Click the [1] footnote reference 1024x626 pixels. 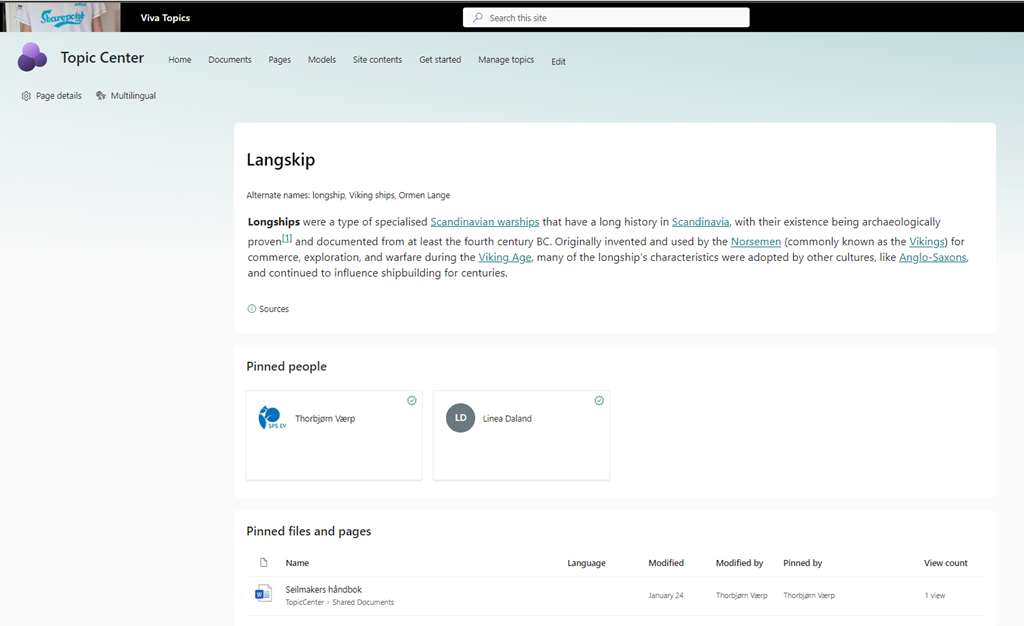click(287, 238)
